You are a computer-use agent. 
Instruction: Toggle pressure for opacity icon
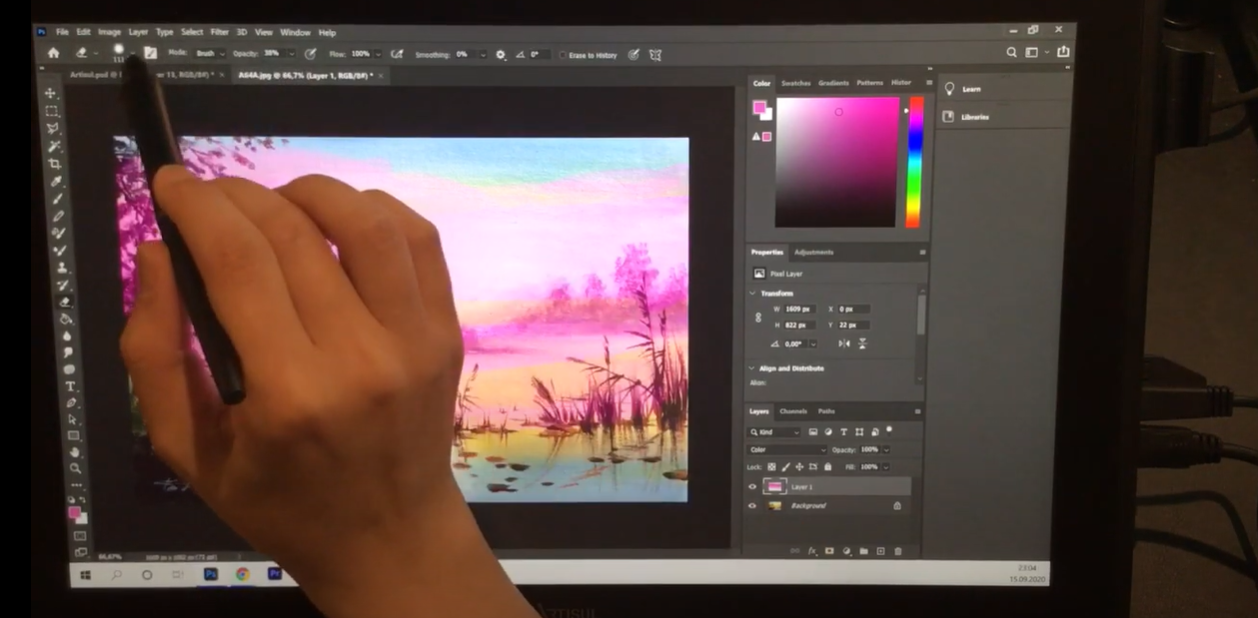[310, 54]
